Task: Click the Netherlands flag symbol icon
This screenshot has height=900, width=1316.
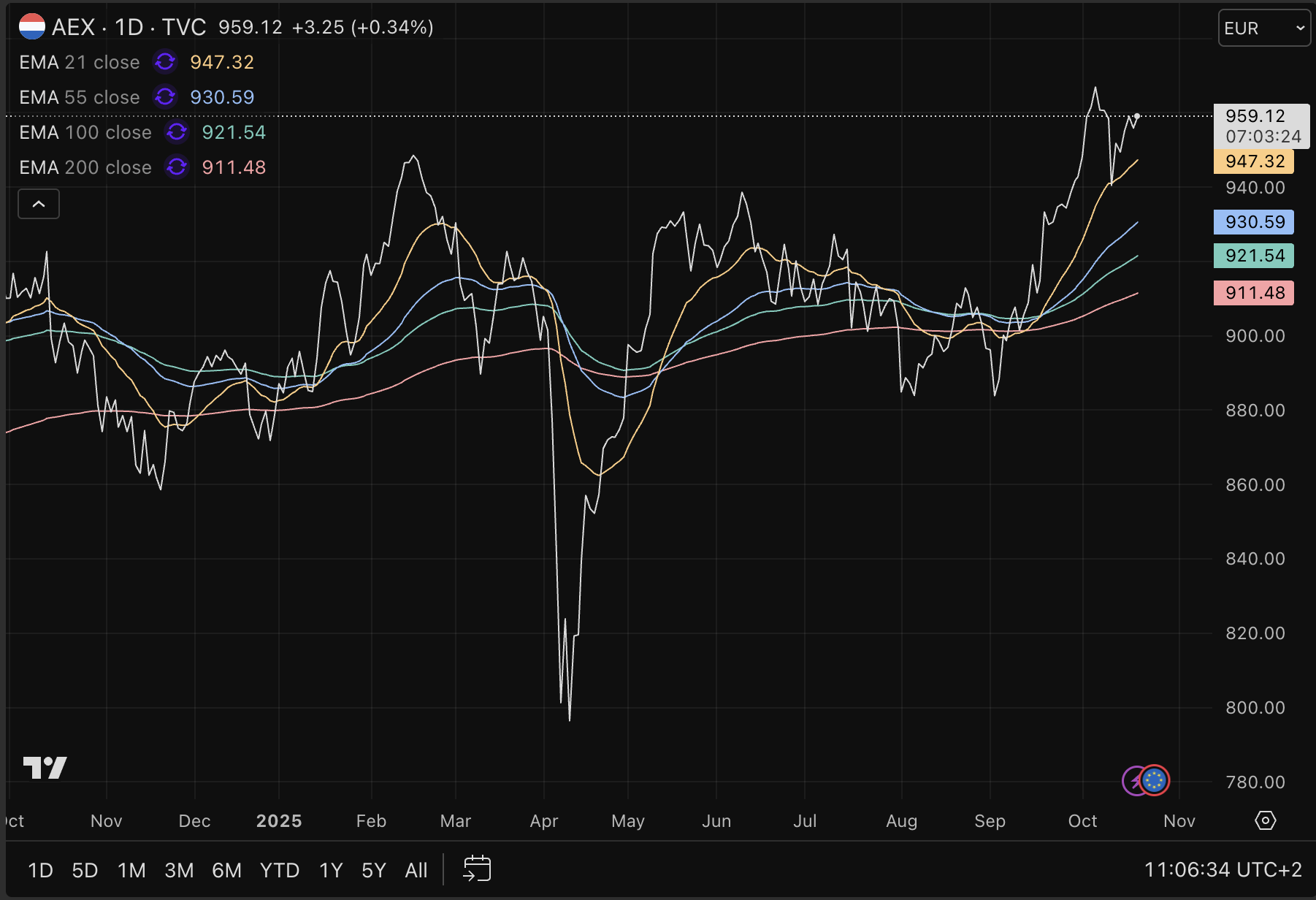Action: [x=32, y=27]
